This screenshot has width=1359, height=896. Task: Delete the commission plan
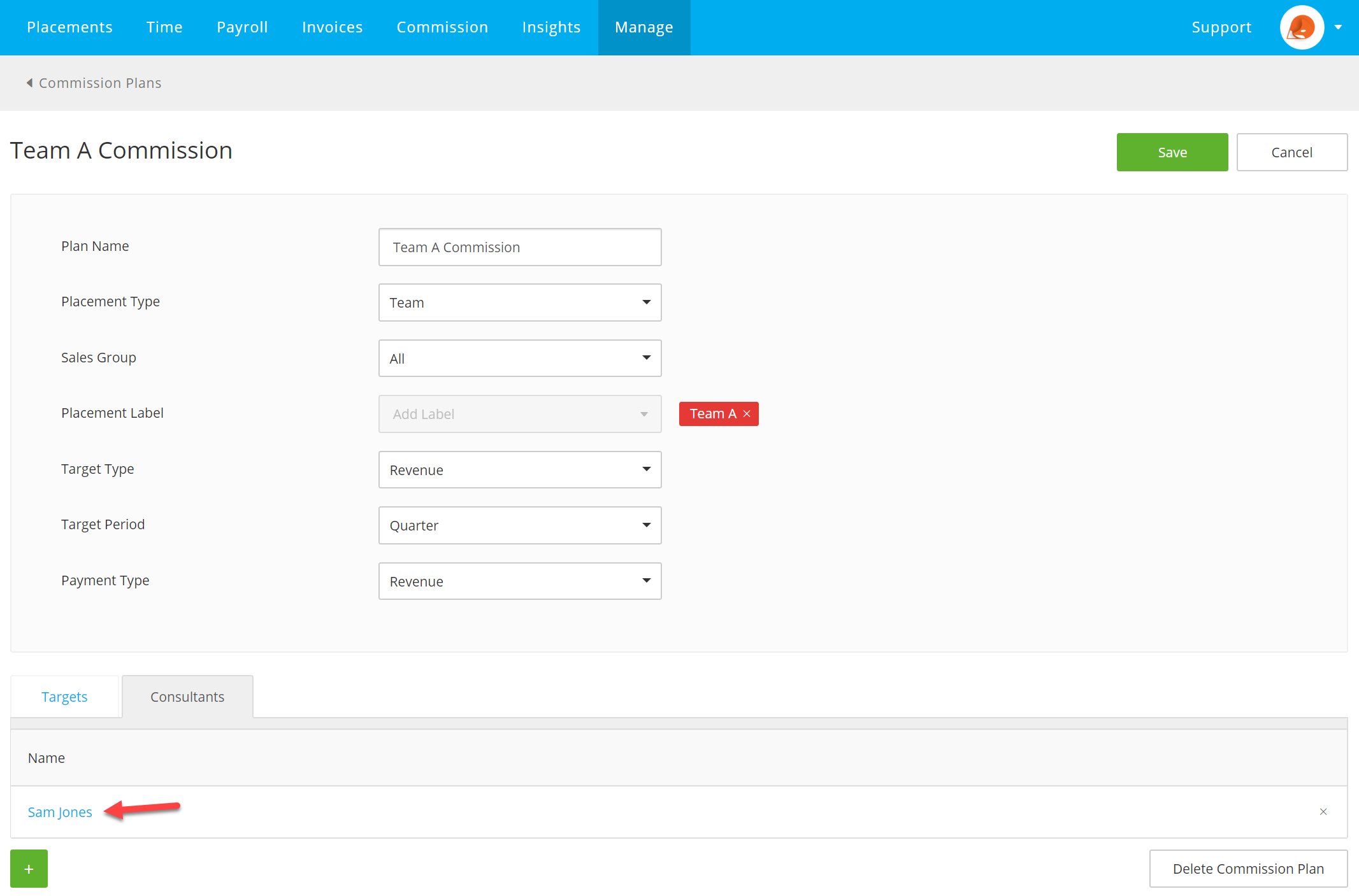pyautogui.click(x=1248, y=869)
